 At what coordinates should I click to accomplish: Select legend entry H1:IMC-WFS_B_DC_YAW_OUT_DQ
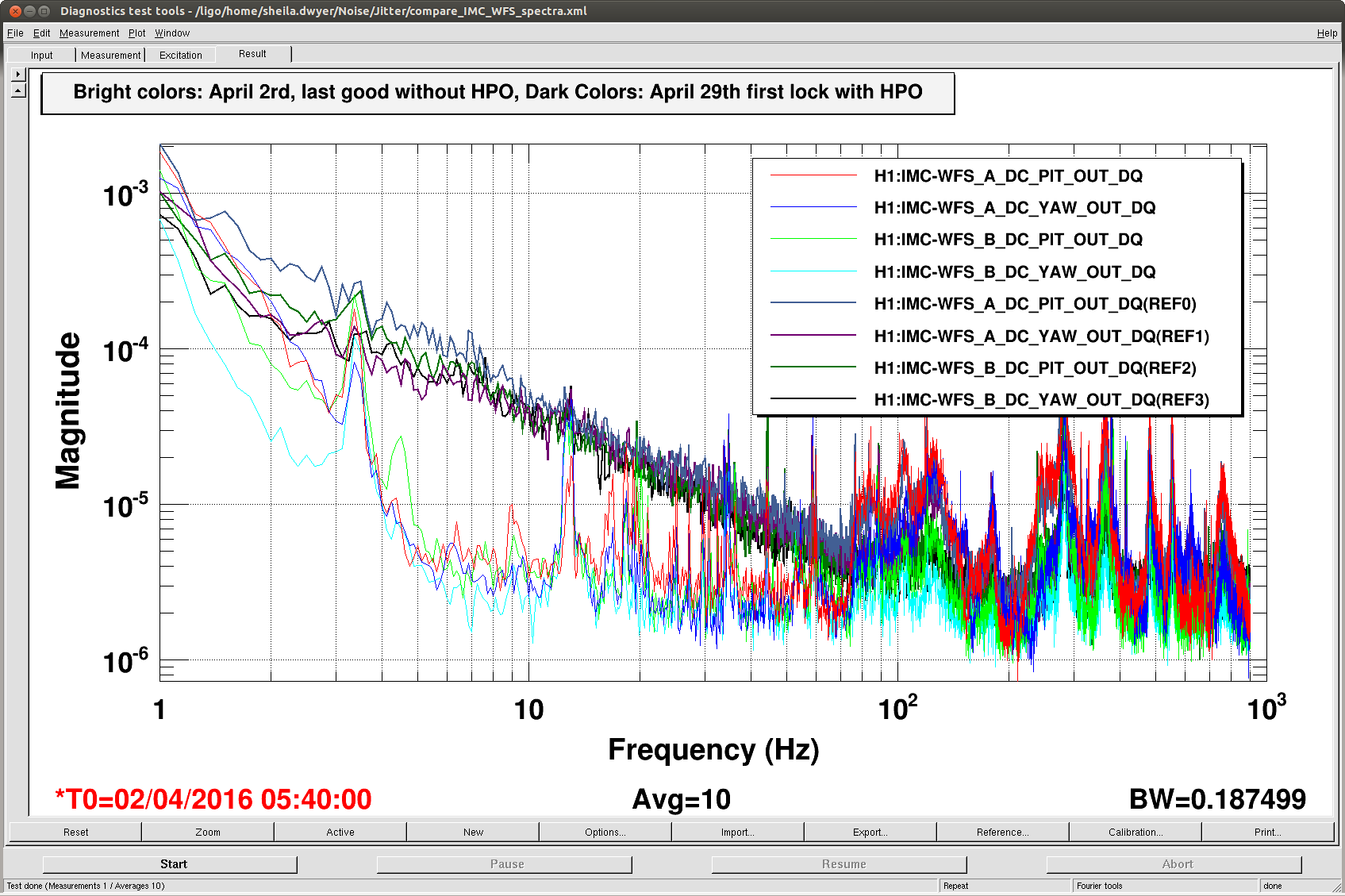[1015, 271]
